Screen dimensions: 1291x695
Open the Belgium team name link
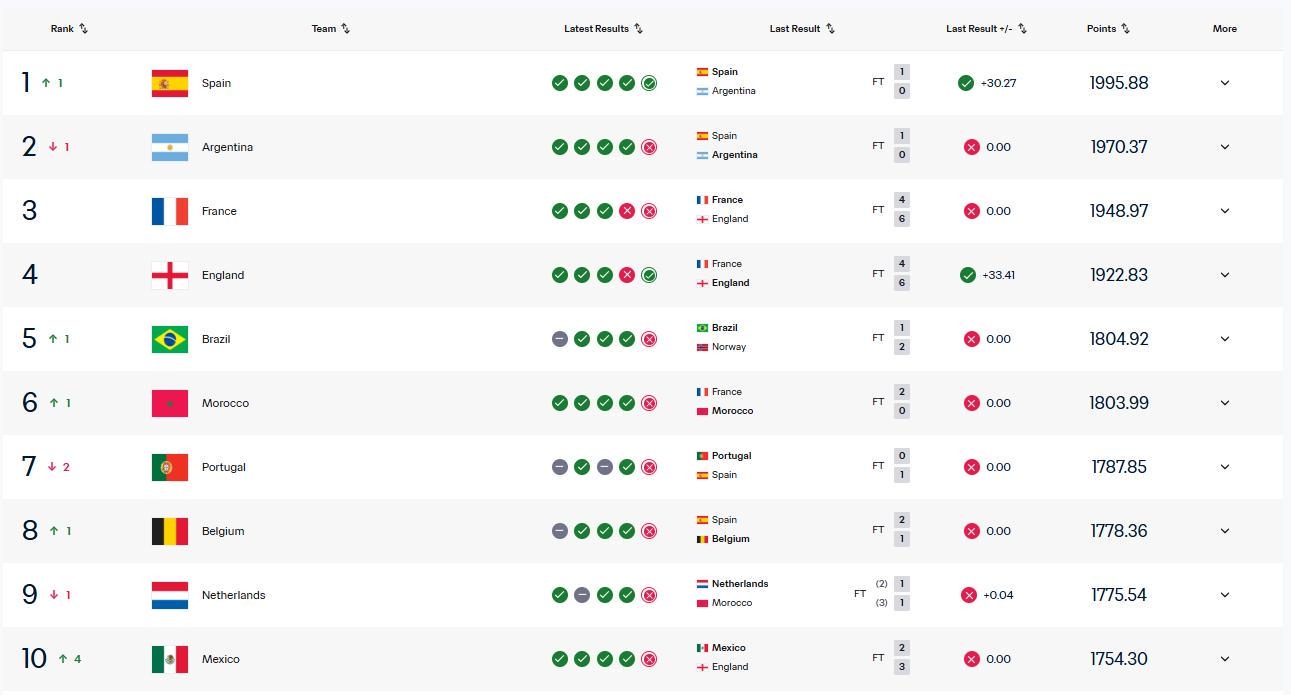223,531
